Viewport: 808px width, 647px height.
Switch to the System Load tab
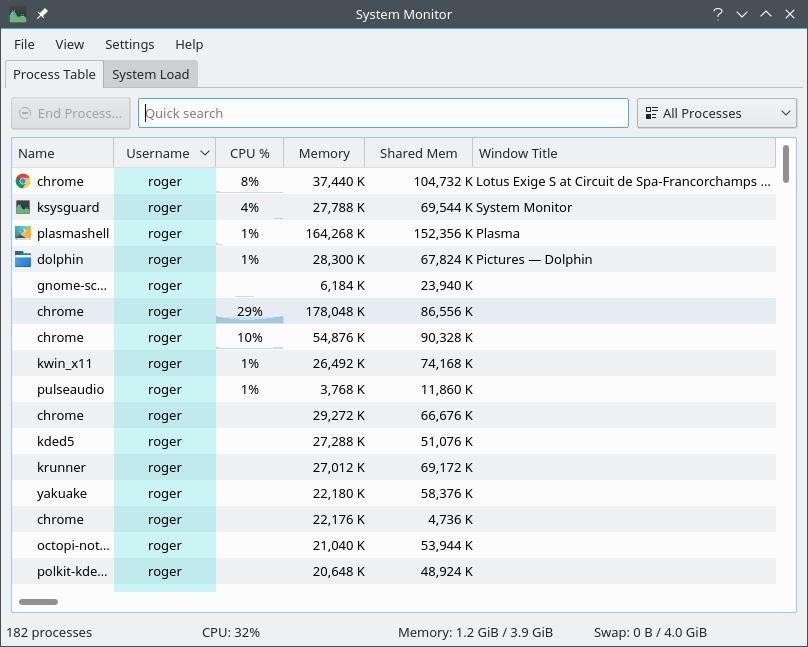[150, 74]
